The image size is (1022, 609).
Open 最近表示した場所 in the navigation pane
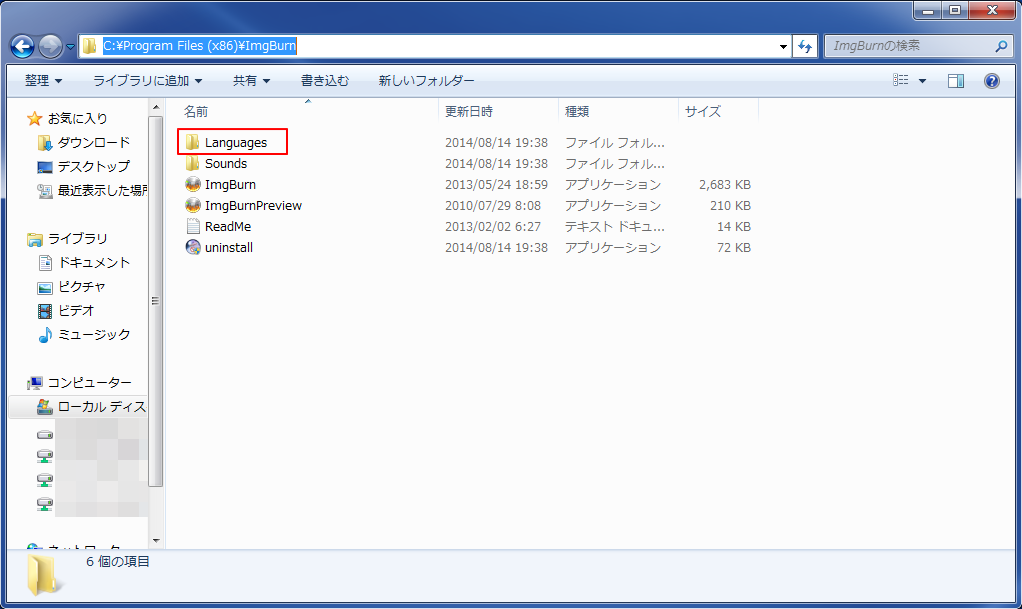(102, 190)
